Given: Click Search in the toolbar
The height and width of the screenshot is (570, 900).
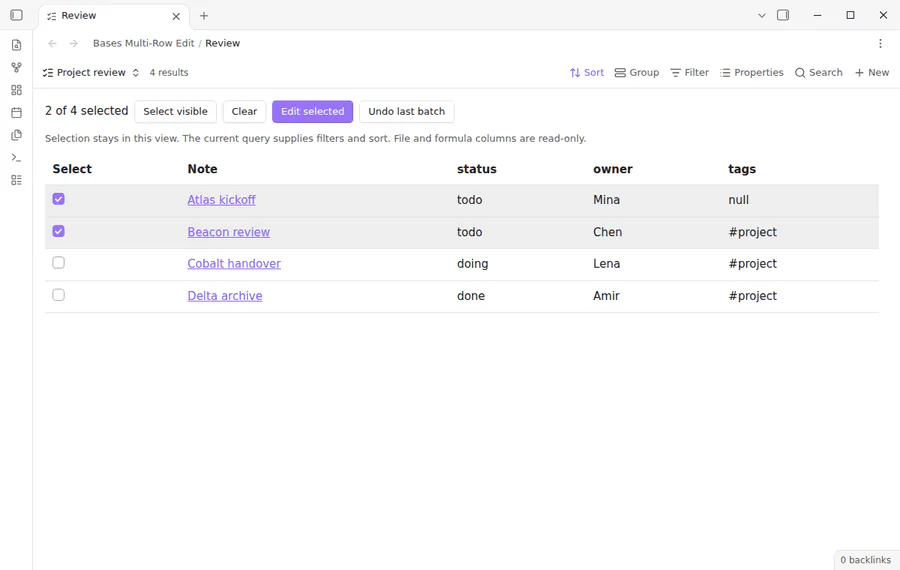Looking at the screenshot, I should coord(818,72).
